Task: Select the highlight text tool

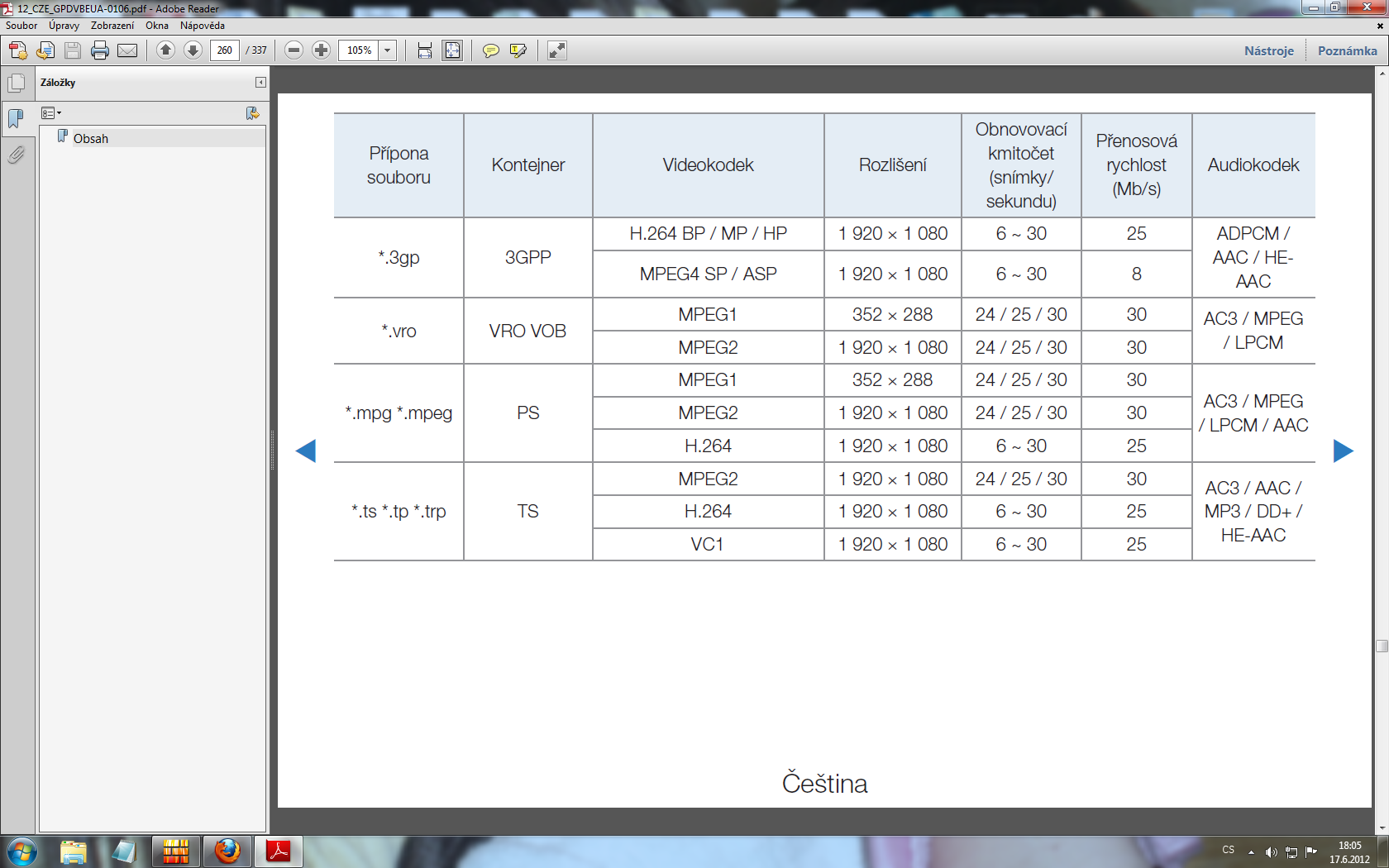Action: point(518,50)
